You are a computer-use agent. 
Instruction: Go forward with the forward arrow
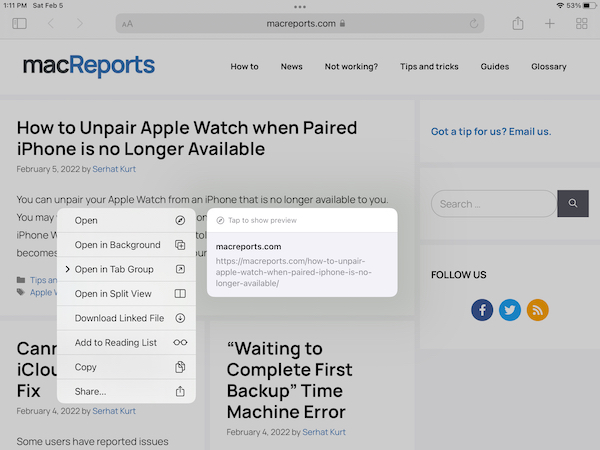click(80, 24)
